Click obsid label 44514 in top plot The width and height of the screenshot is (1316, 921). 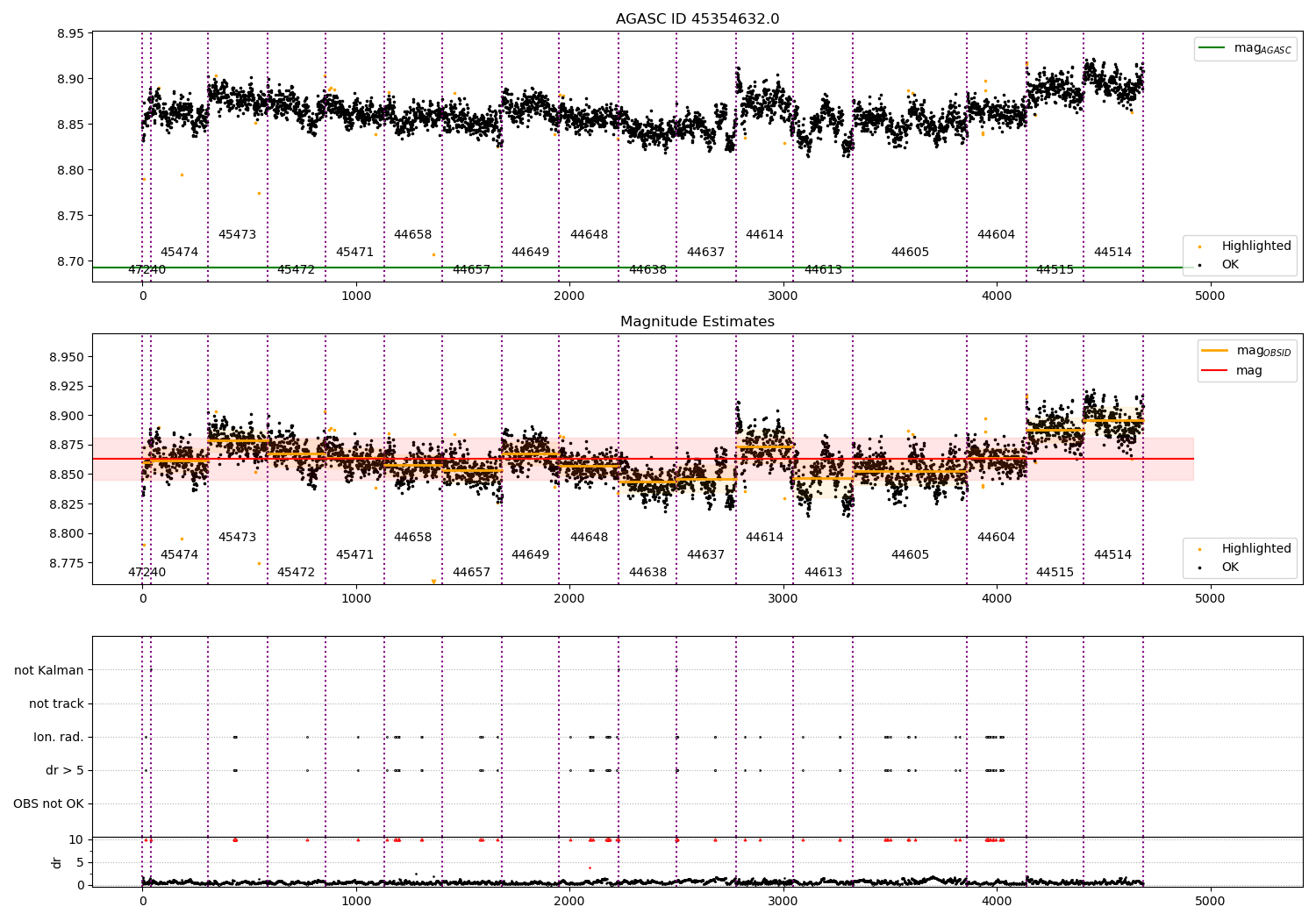coord(1112,253)
